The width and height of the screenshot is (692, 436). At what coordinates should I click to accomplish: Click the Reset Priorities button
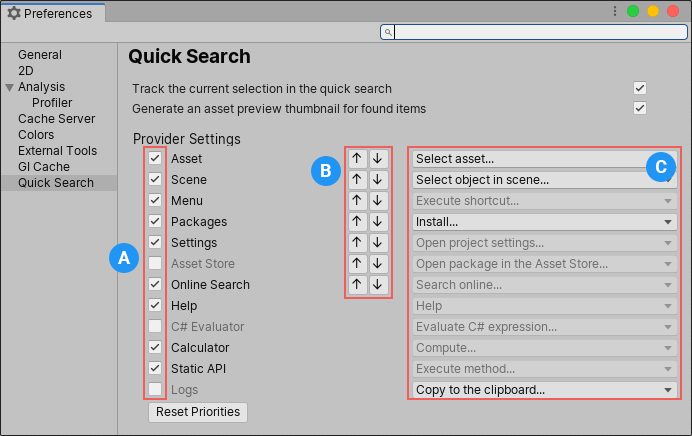(x=197, y=412)
